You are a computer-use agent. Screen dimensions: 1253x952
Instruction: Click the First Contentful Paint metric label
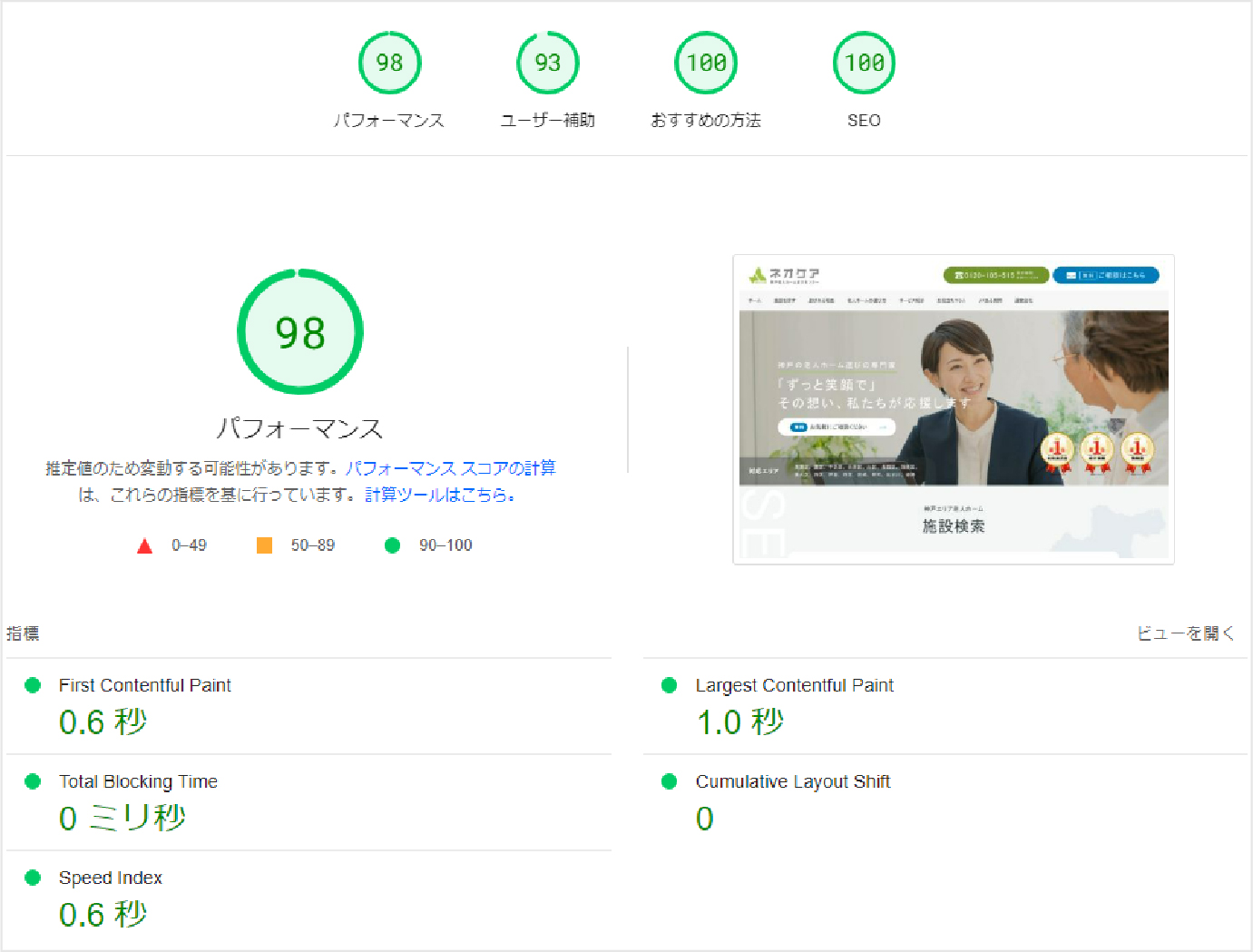(145, 685)
